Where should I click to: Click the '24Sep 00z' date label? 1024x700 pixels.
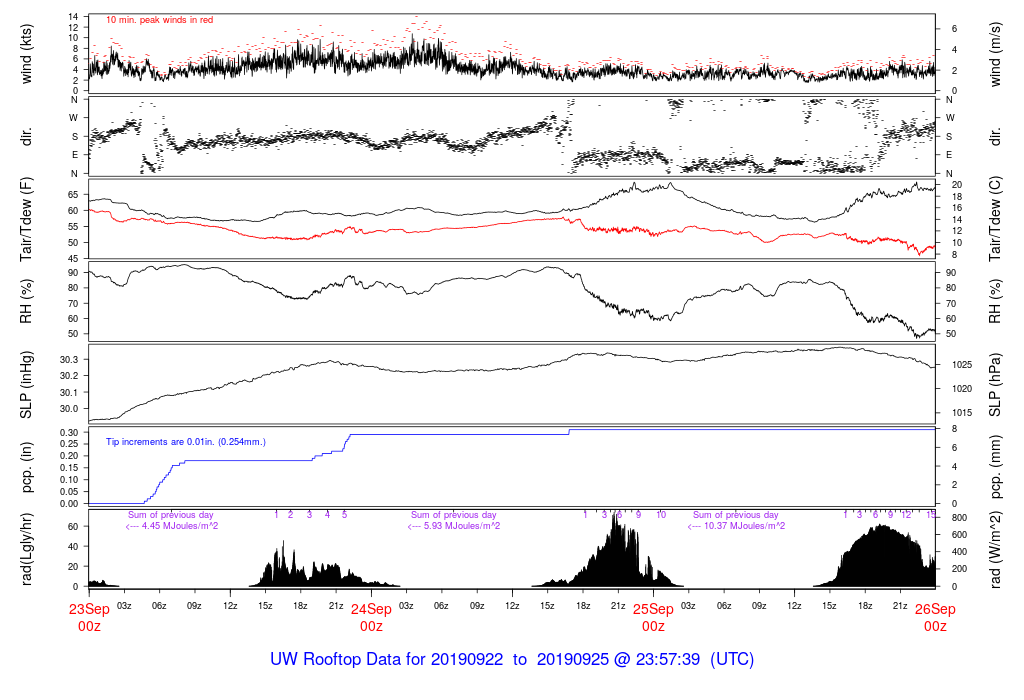[371, 618]
